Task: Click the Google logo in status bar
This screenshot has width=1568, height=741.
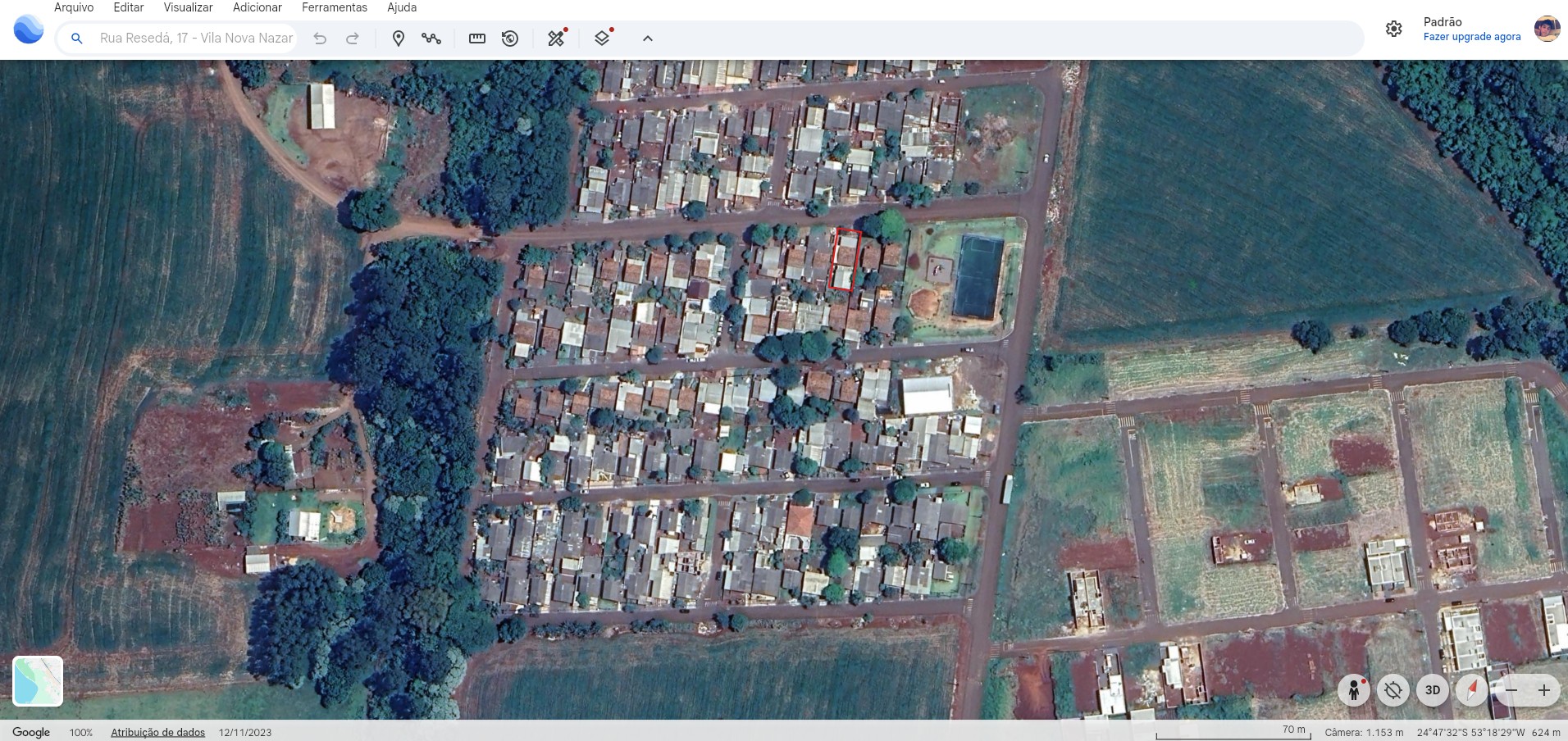Action: point(31,732)
